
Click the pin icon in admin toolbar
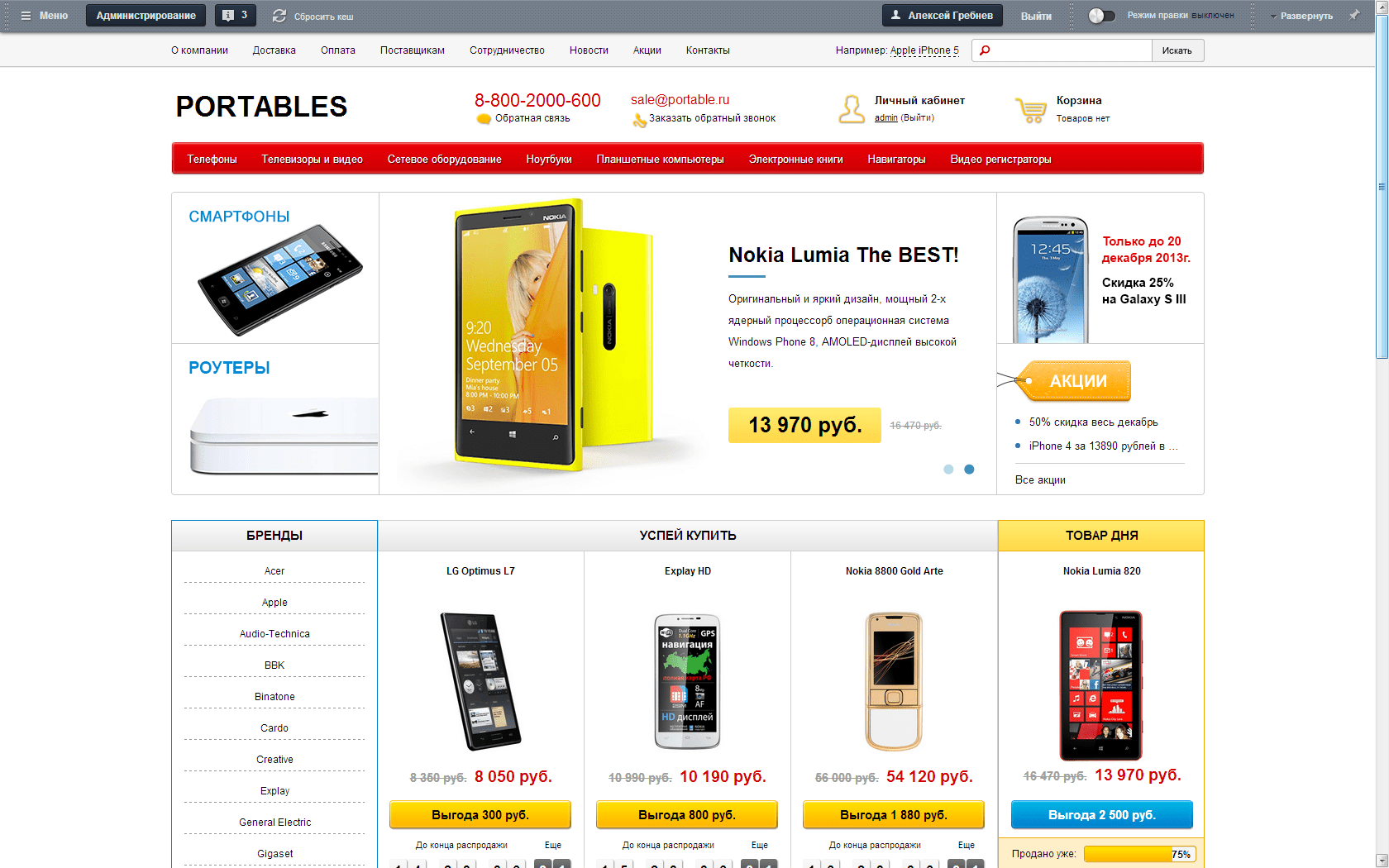click(1354, 15)
